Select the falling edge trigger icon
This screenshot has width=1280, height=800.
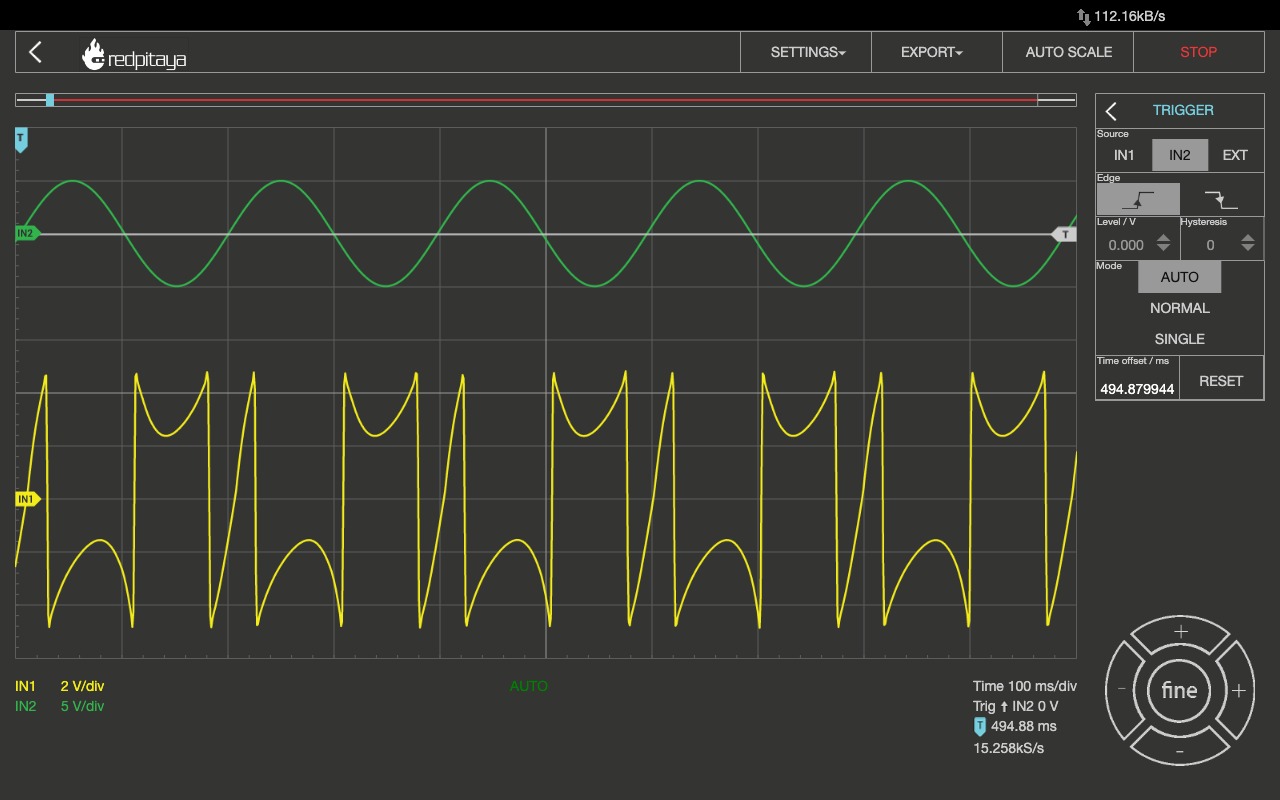coord(1221,199)
